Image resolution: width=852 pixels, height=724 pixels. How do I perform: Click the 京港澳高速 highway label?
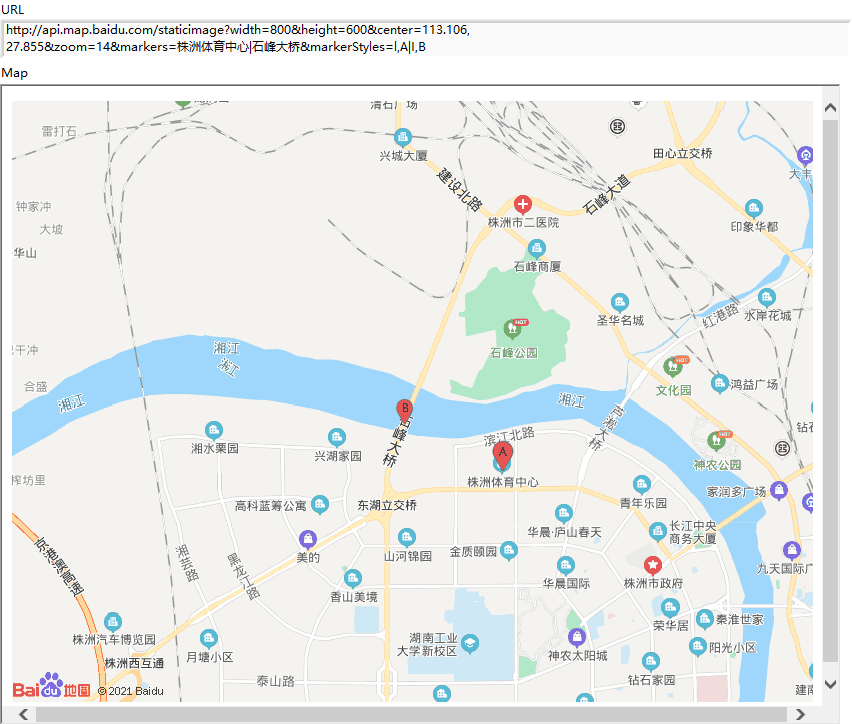coord(60,566)
